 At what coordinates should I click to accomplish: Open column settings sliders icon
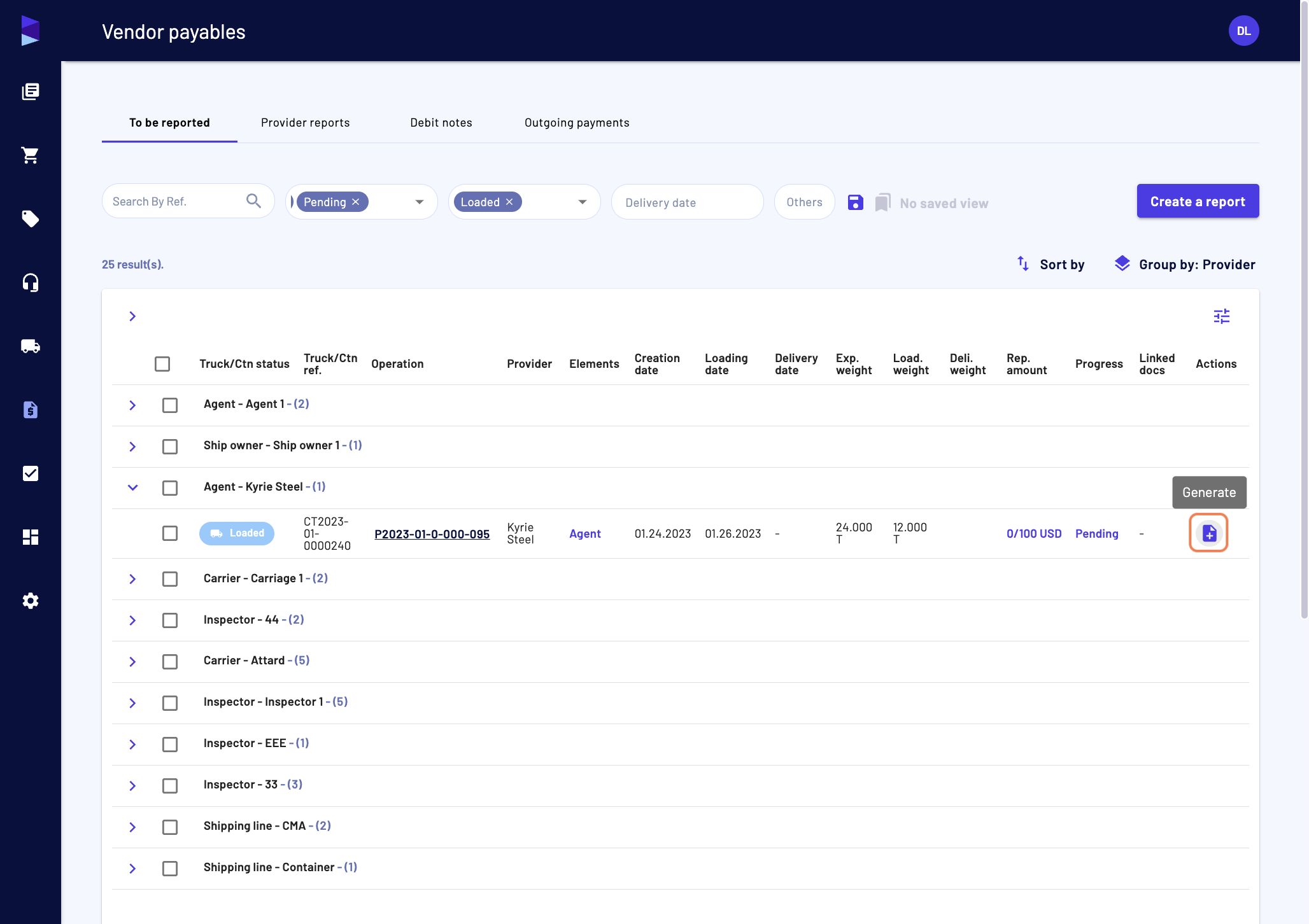coord(1221,316)
